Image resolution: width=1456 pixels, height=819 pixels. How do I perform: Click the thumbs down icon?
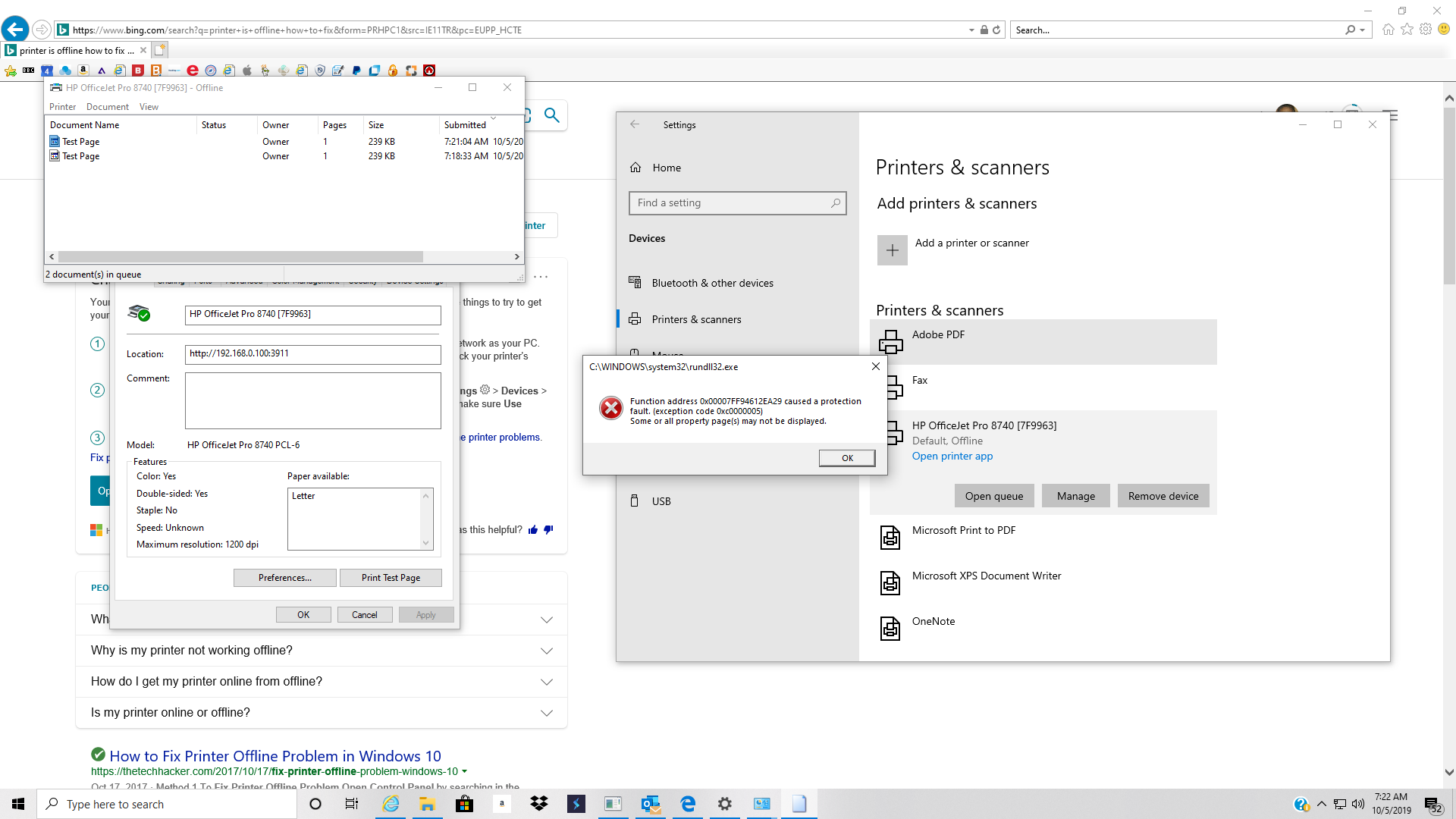(x=548, y=530)
